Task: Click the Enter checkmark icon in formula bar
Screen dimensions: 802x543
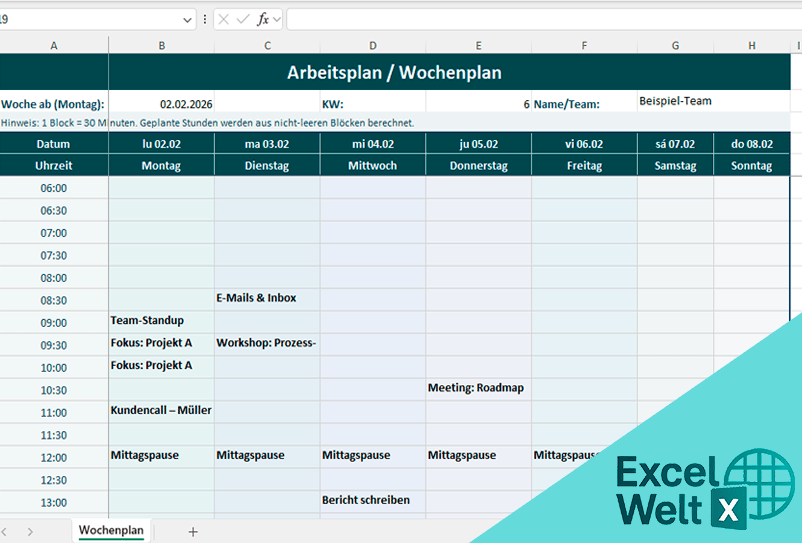Action: (243, 19)
